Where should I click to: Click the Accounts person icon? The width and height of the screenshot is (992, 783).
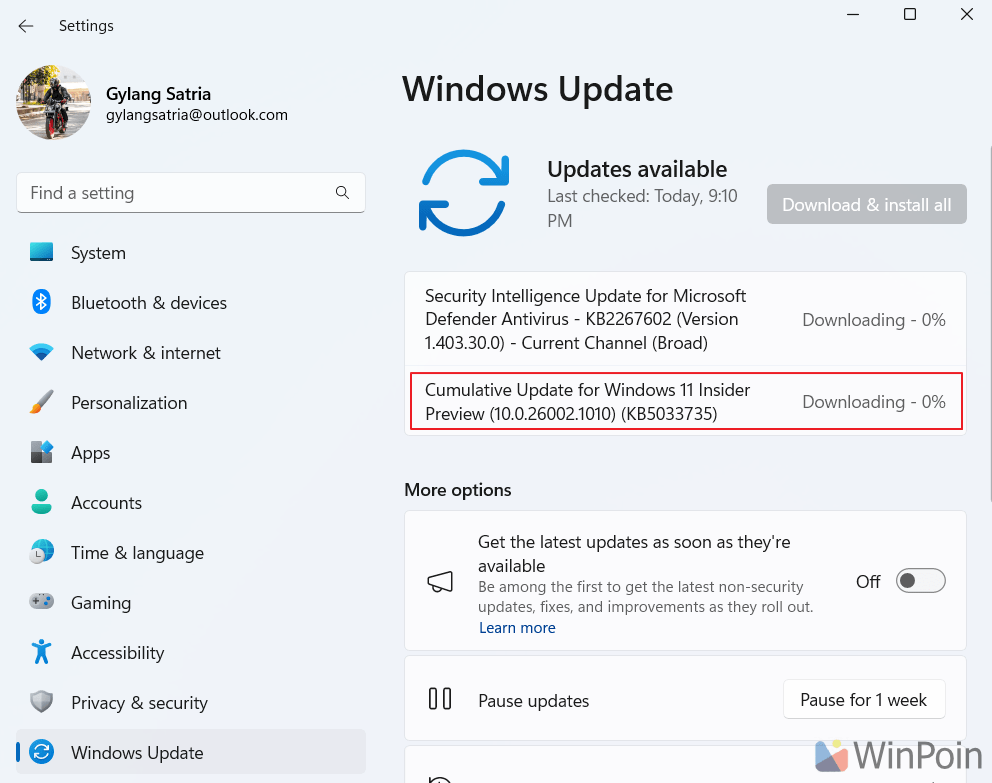tap(41, 503)
